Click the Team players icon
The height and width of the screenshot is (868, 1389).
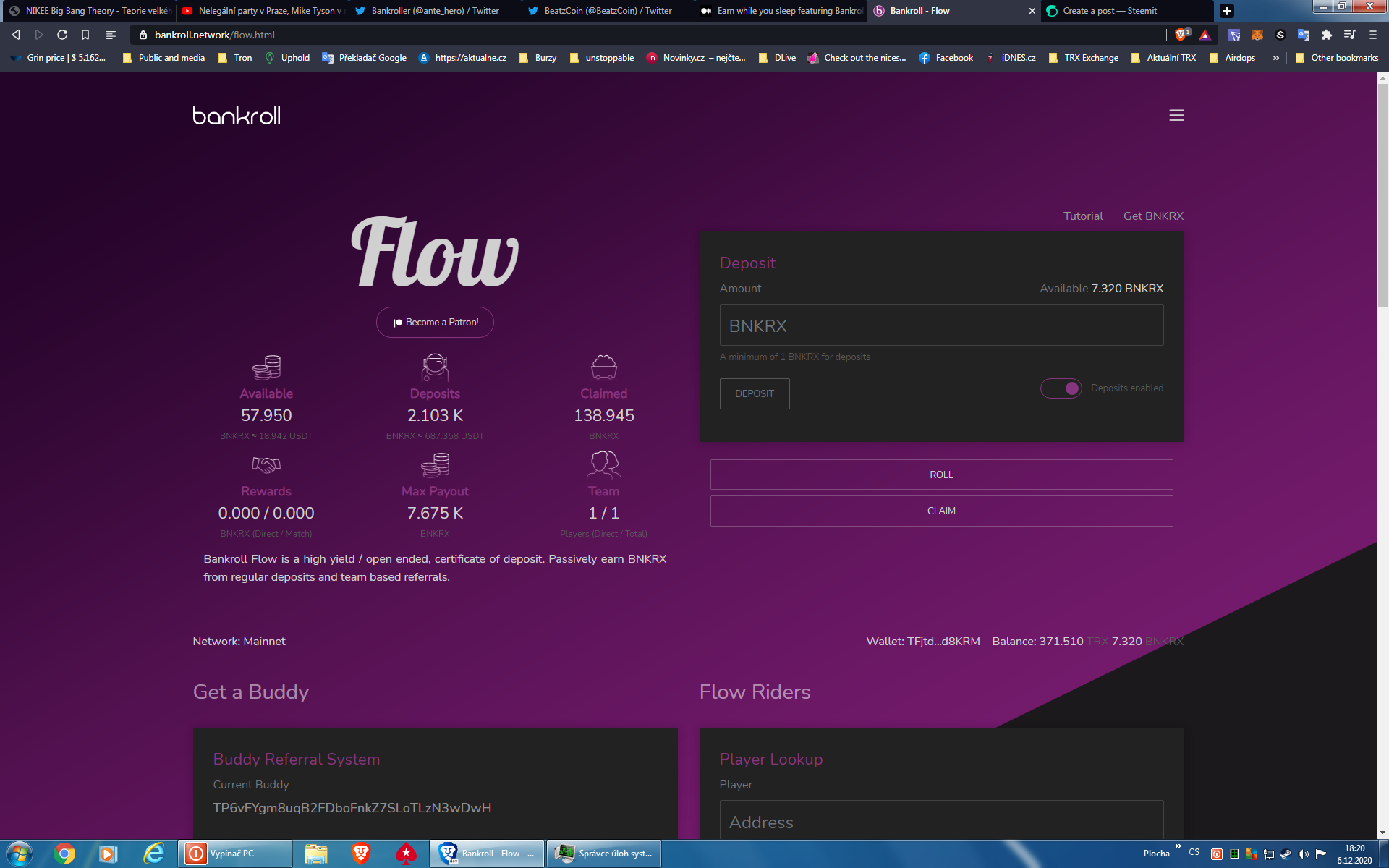coord(603,465)
